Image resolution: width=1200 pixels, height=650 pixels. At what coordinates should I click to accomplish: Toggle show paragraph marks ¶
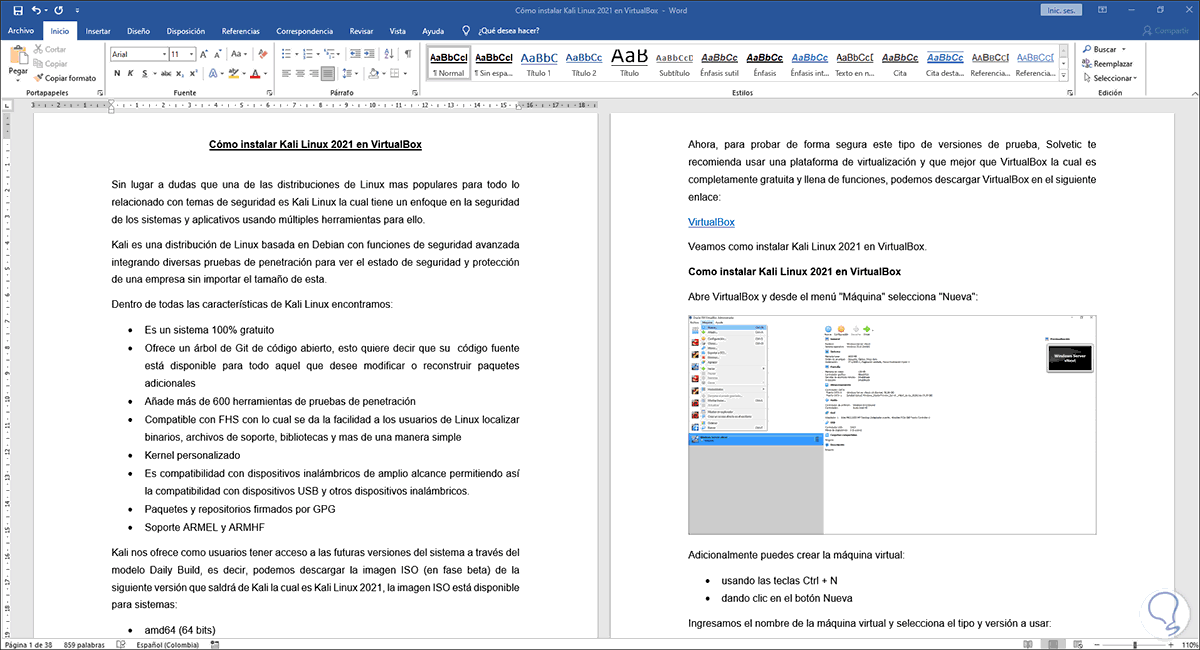(408, 54)
